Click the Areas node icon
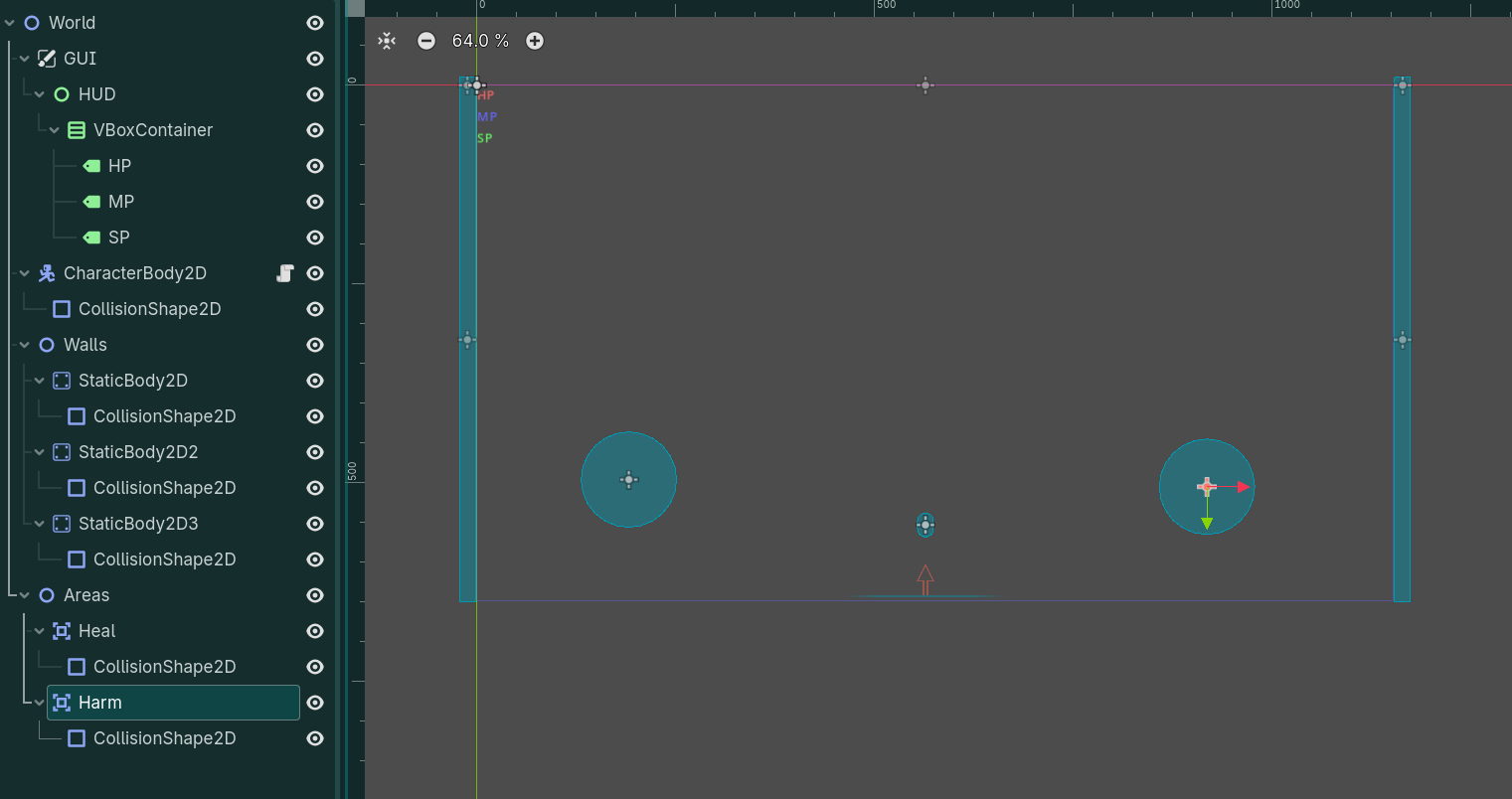The width and height of the screenshot is (1512, 799). [47, 595]
